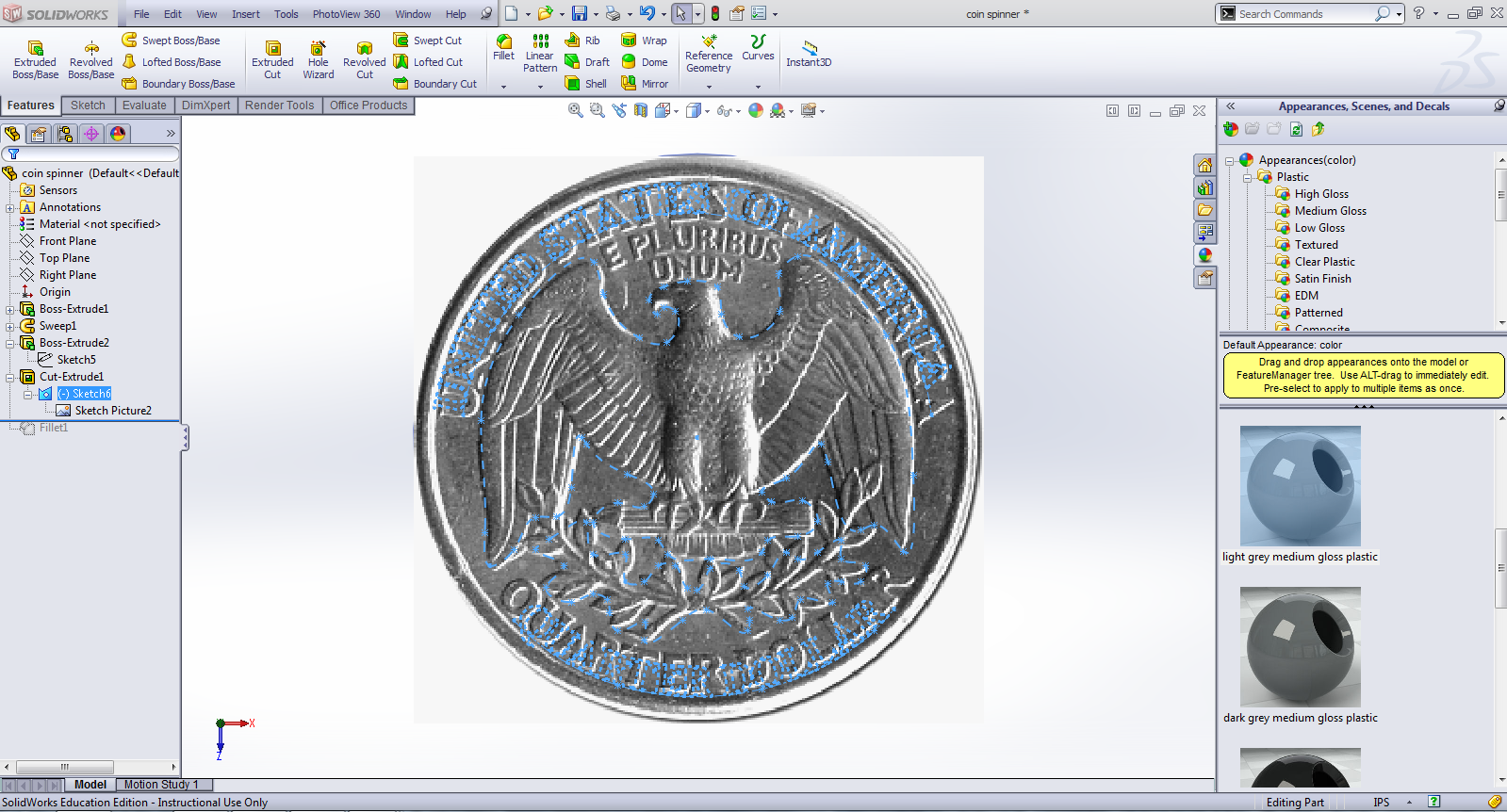Collapse the Plastic appearances folder
The image size is (1507, 812).
coord(1247,177)
